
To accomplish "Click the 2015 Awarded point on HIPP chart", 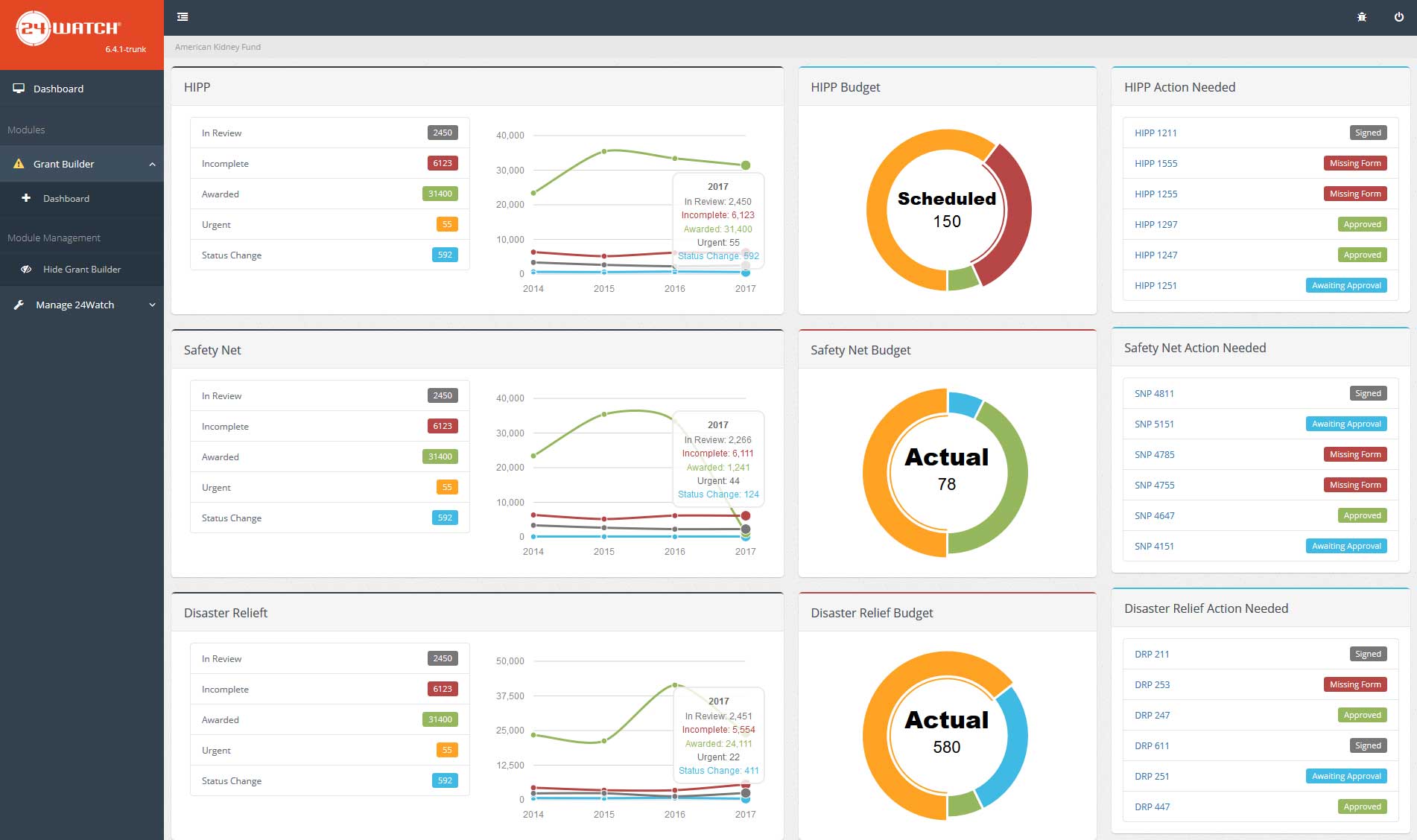I will pyautogui.click(x=604, y=151).
